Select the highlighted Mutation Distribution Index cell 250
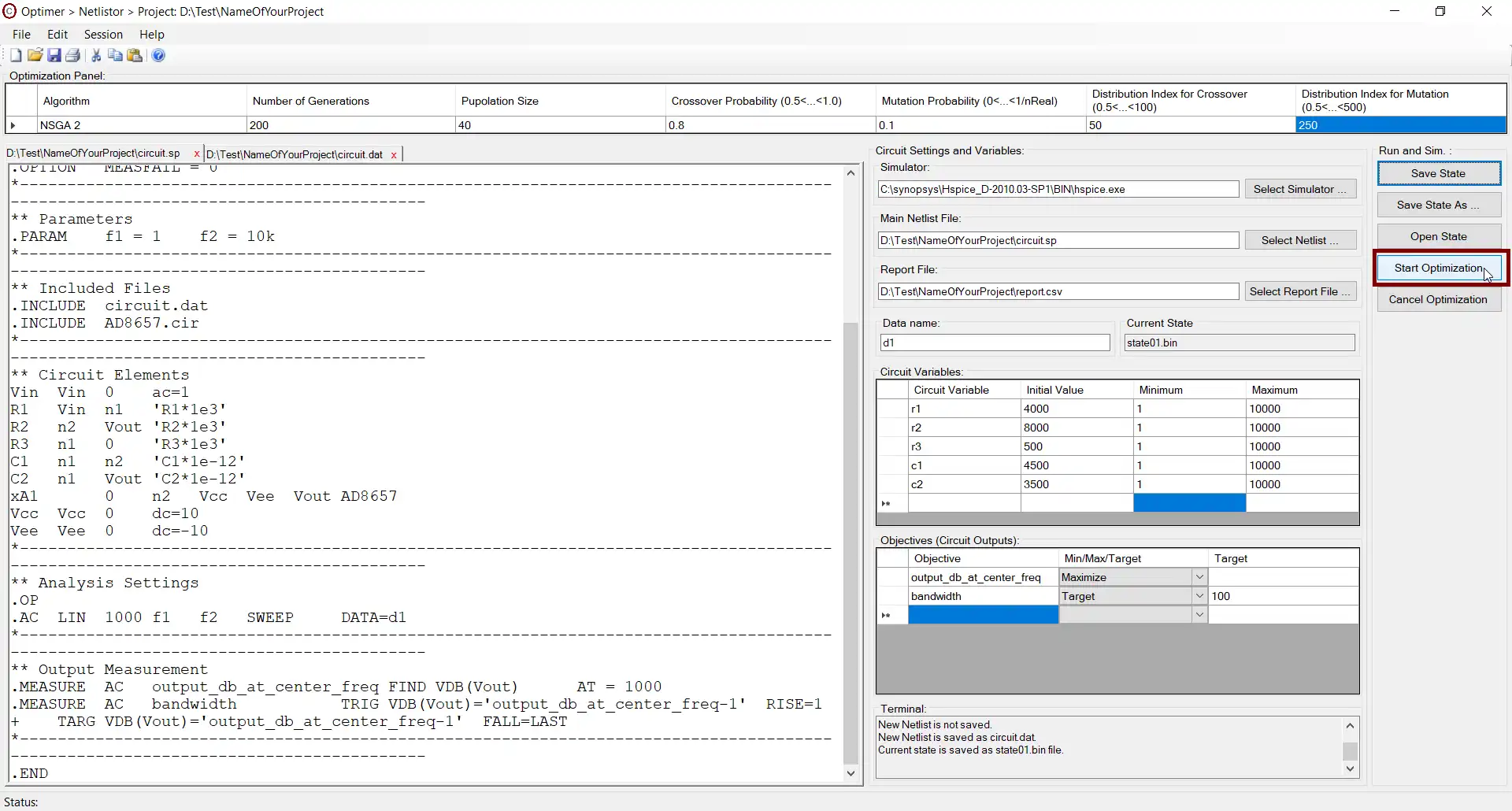 [1401, 125]
